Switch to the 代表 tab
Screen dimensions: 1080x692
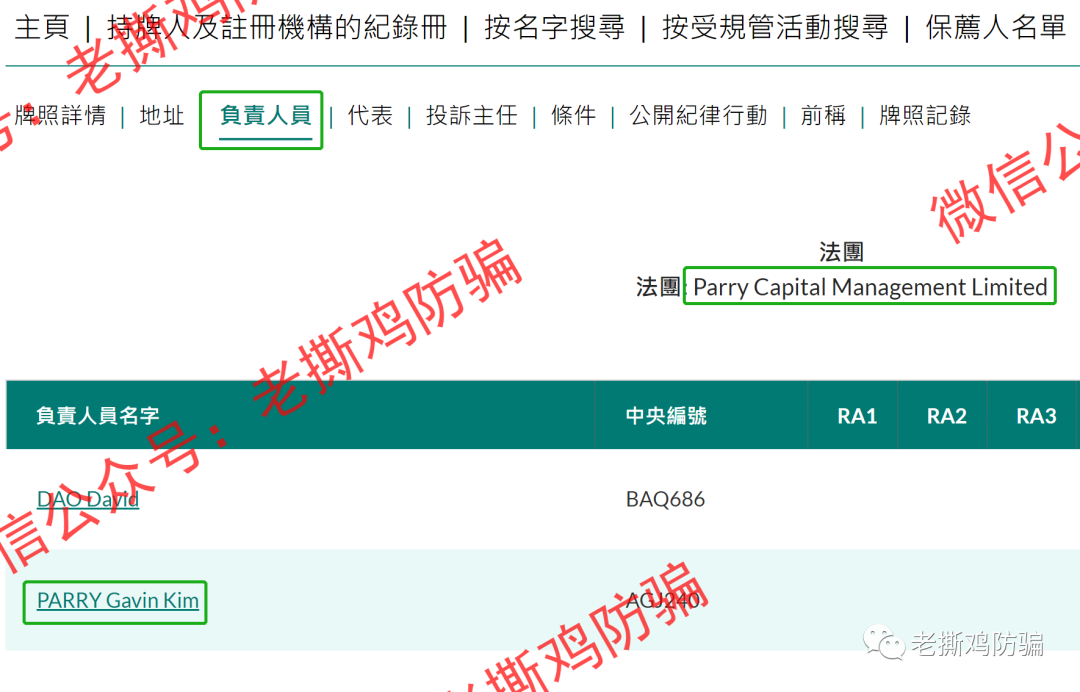click(x=370, y=115)
